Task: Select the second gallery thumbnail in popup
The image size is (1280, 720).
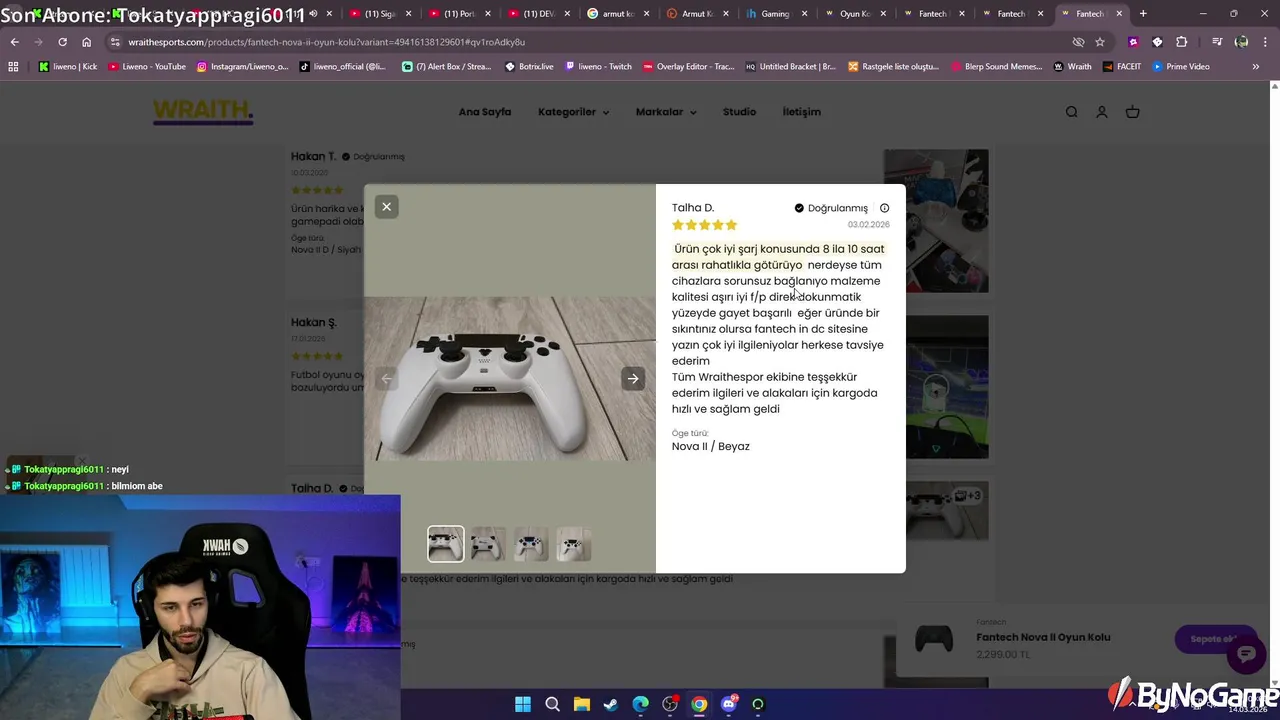Action: pos(488,544)
